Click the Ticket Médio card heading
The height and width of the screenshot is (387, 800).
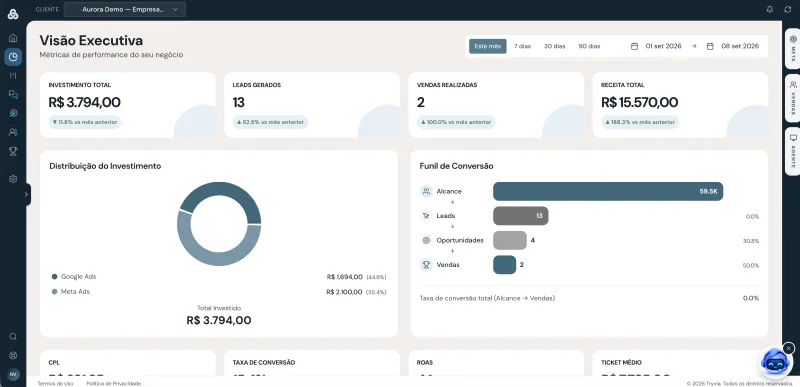coord(621,363)
